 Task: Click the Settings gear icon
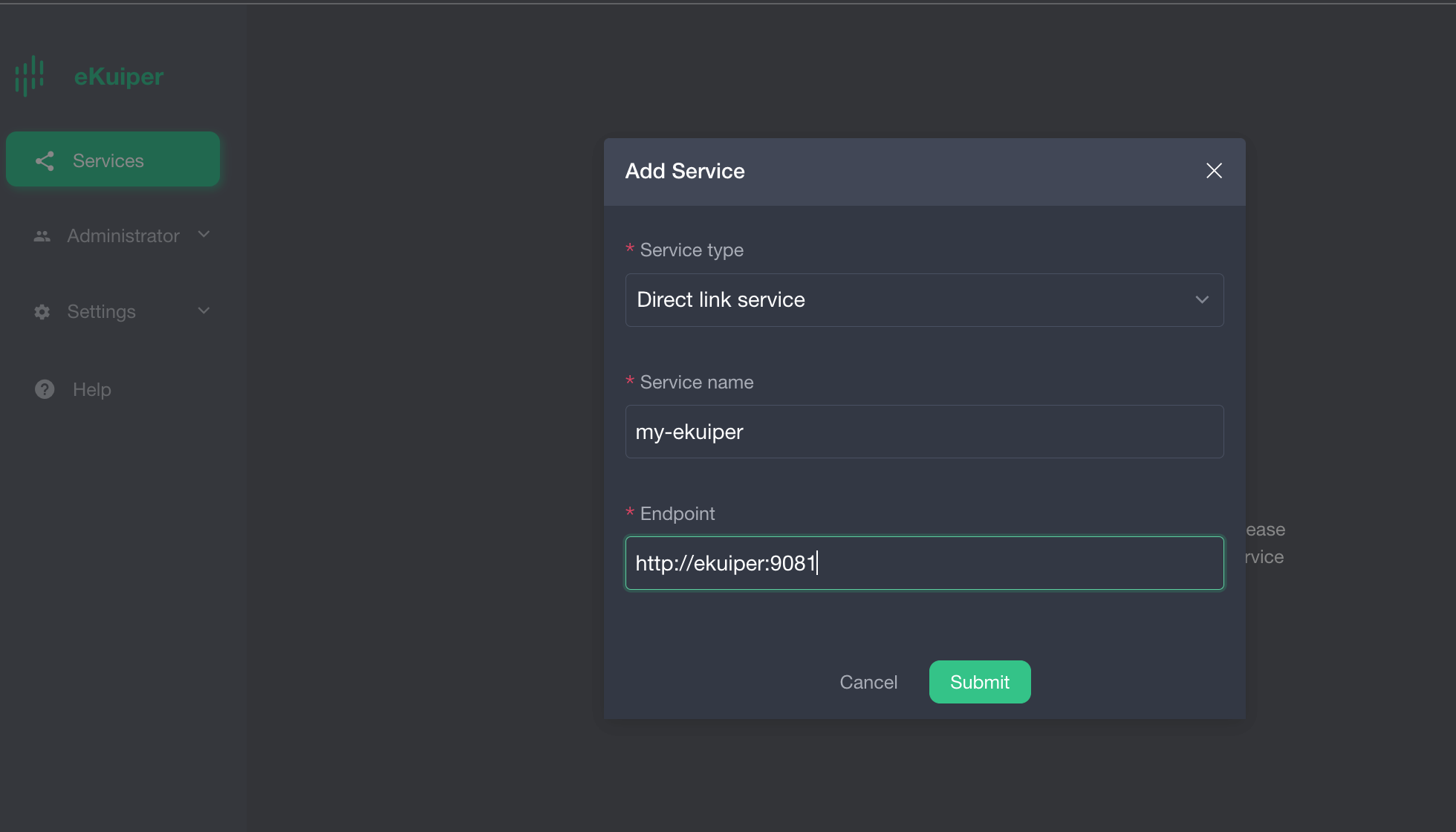[42, 312]
